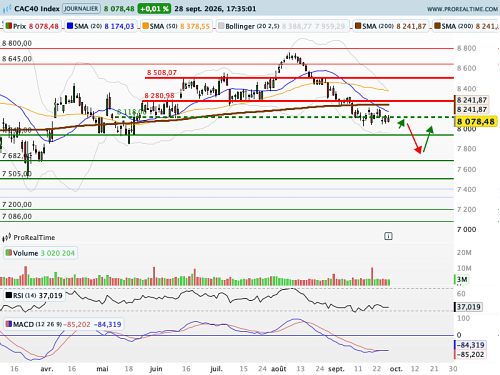The width and height of the screenshot is (500, 375).
Task: Click the mai date on time axis
Action: pyautogui.click(x=102, y=369)
